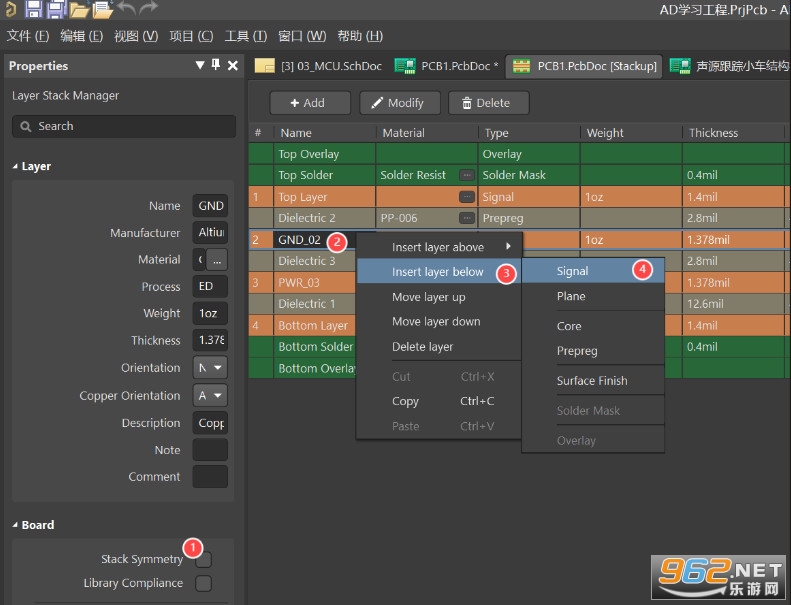Image resolution: width=791 pixels, height=605 pixels.
Task: Click the Search field in Properties
Action: coord(124,126)
